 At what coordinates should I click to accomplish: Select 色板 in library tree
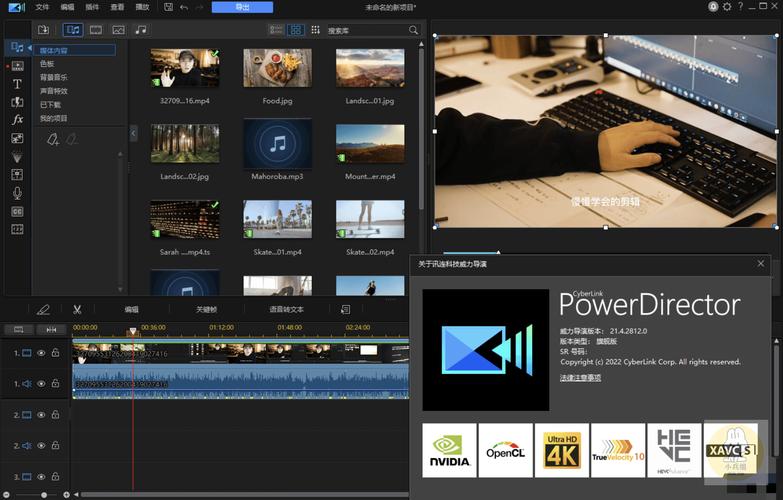[47, 64]
